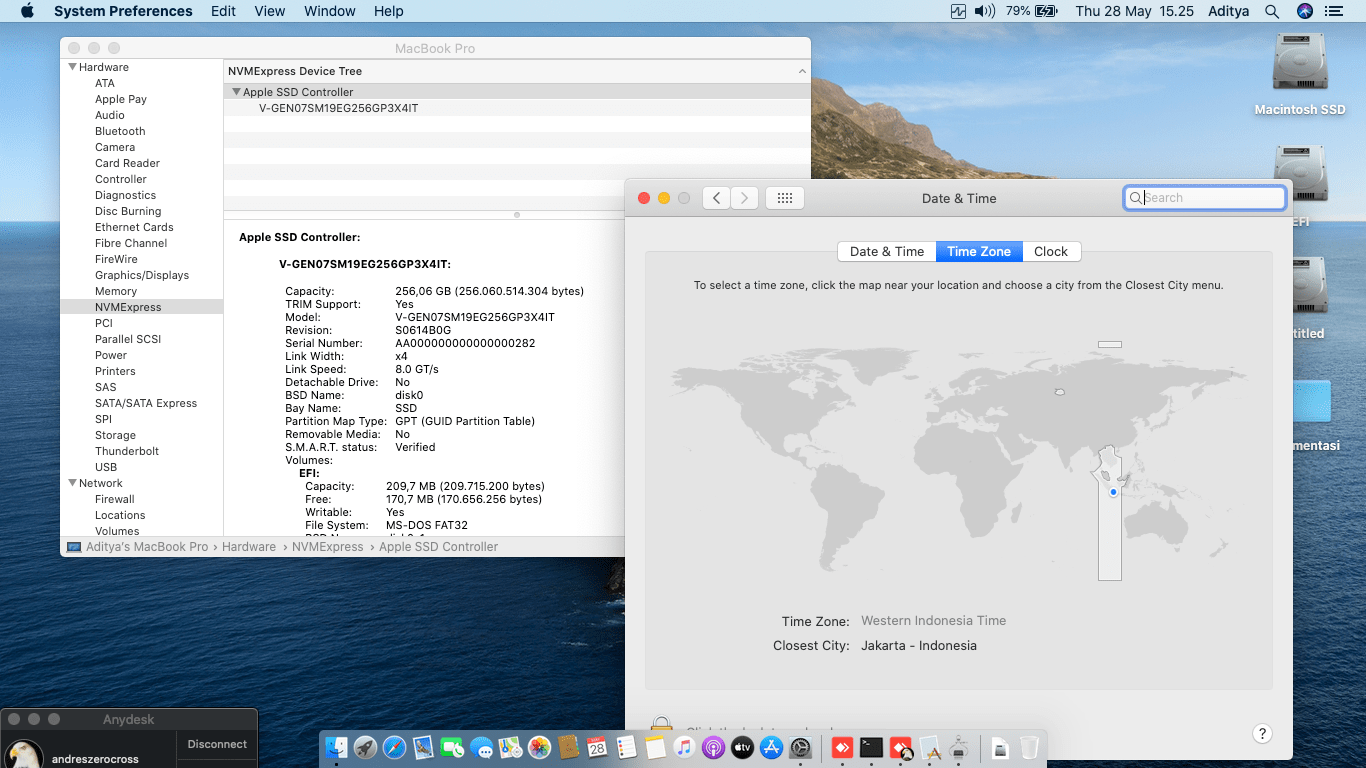Image resolution: width=1366 pixels, height=768 pixels.
Task: Click the volume icon in menu bar
Action: [x=985, y=11]
